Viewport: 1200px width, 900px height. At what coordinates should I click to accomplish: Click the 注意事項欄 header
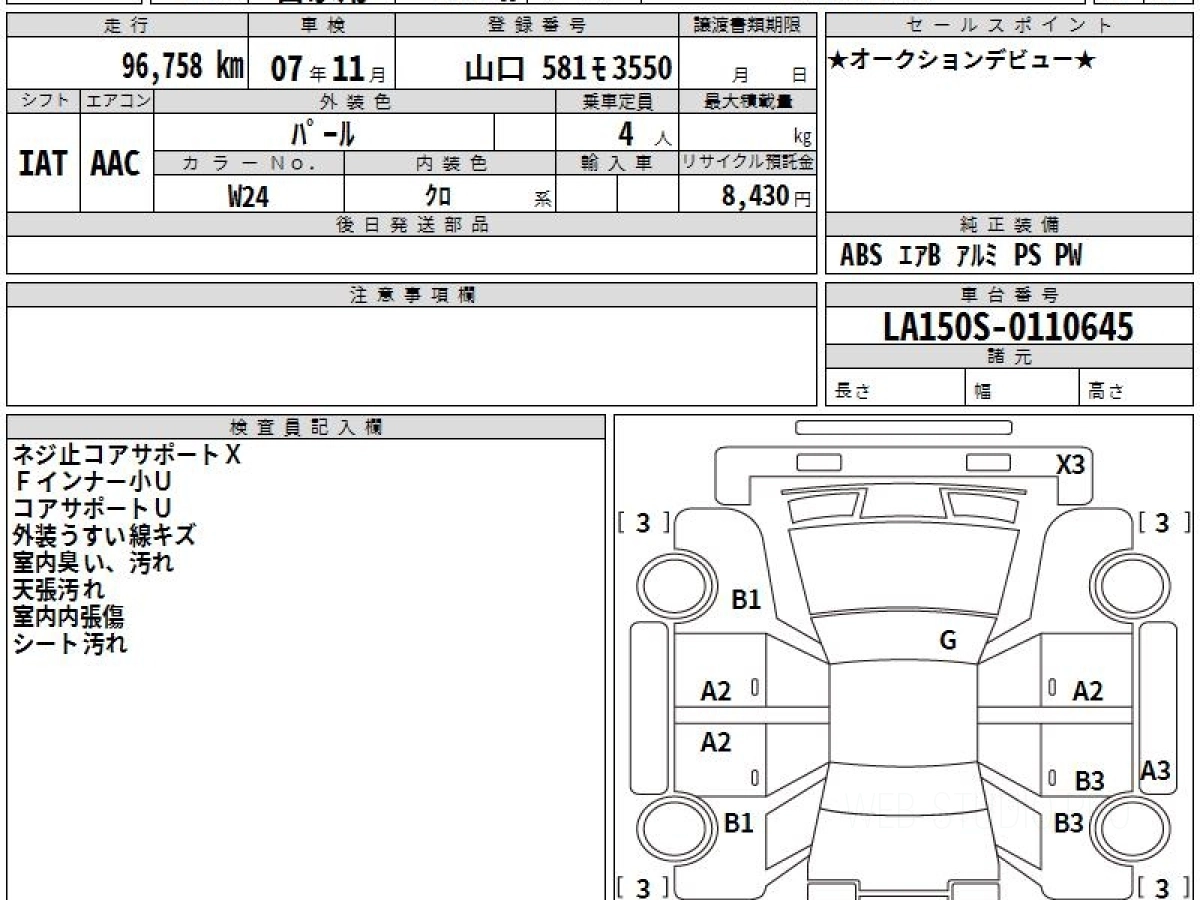click(x=411, y=295)
